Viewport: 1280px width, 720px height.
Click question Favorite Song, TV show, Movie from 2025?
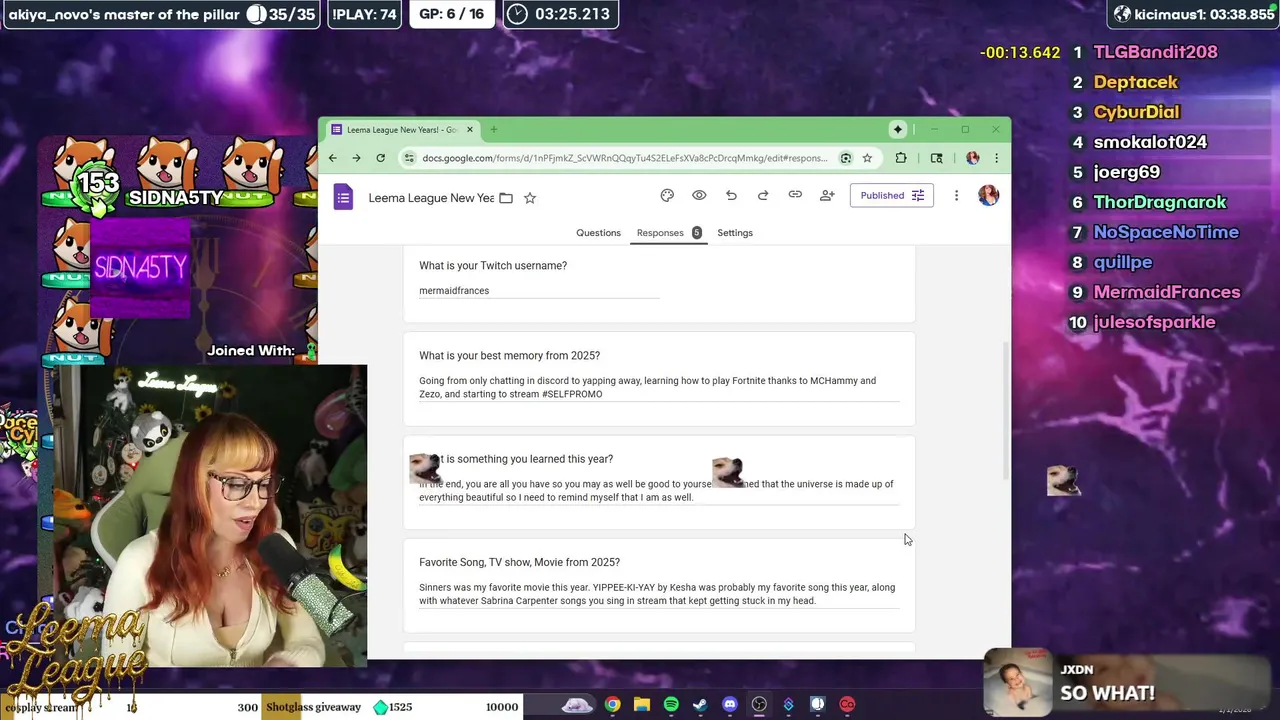519,563
